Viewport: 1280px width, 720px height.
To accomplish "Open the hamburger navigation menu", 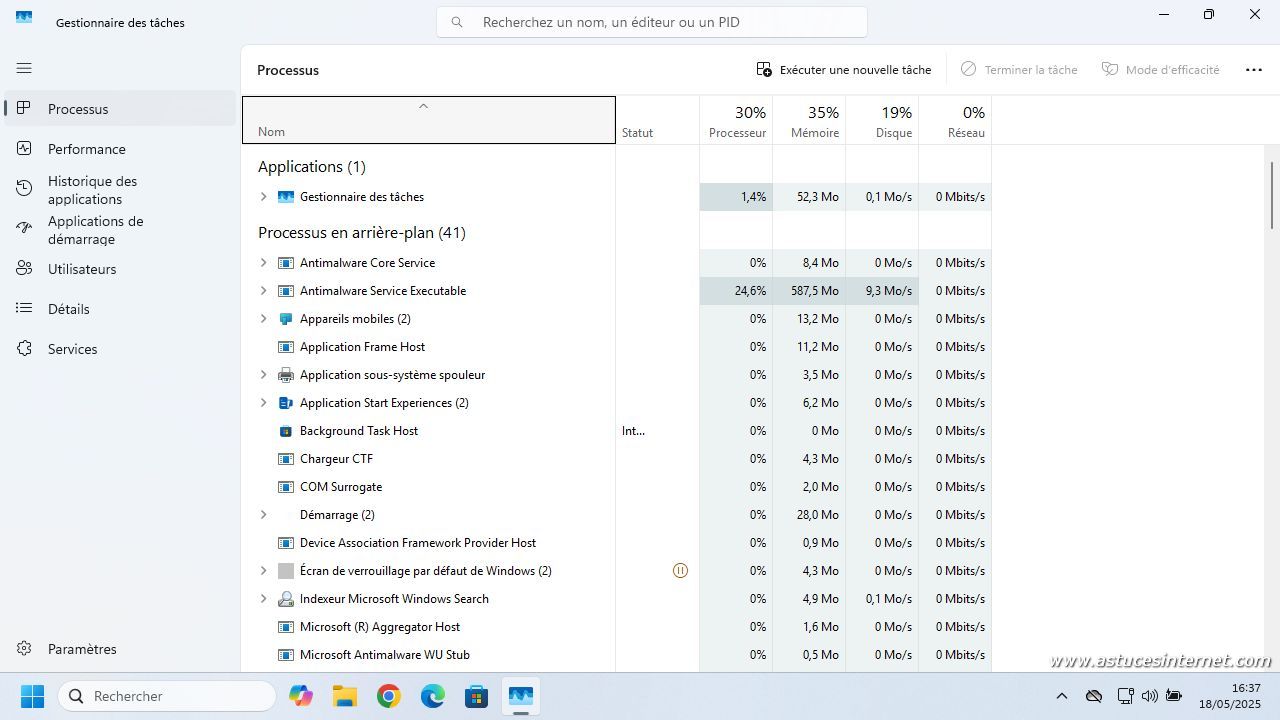I will click(x=24, y=68).
